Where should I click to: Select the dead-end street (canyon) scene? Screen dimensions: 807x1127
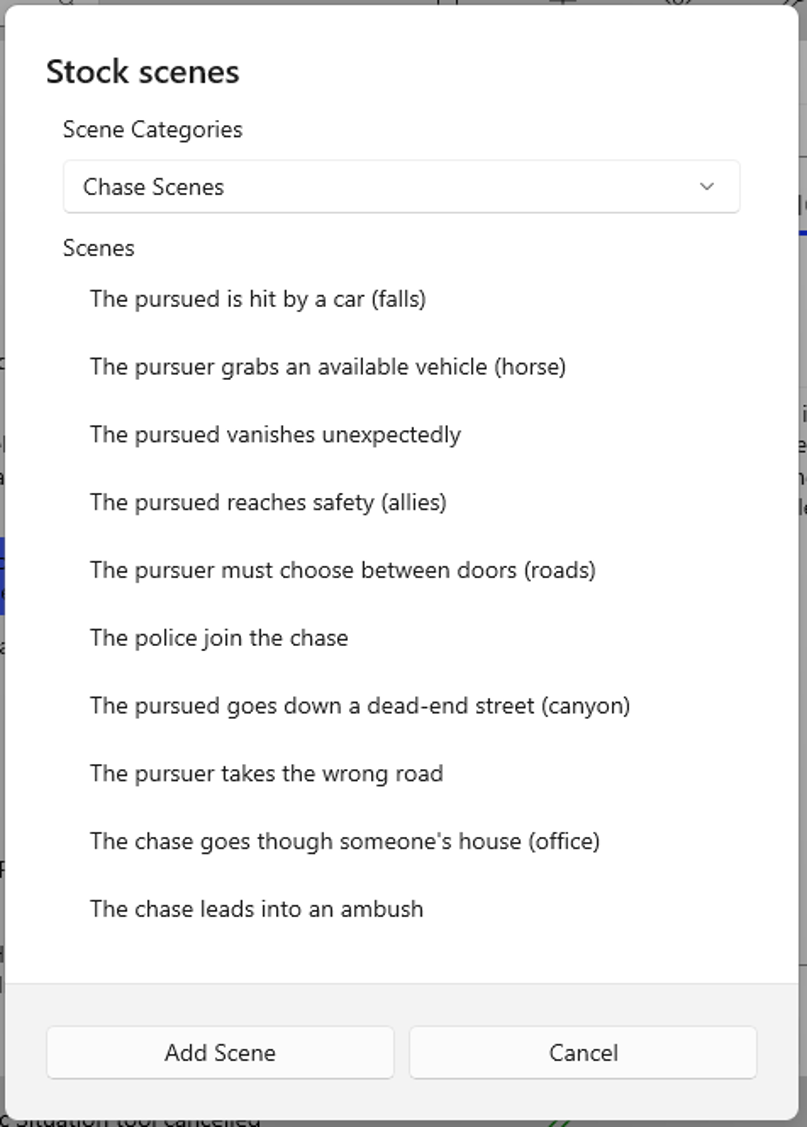coord(359,706)
